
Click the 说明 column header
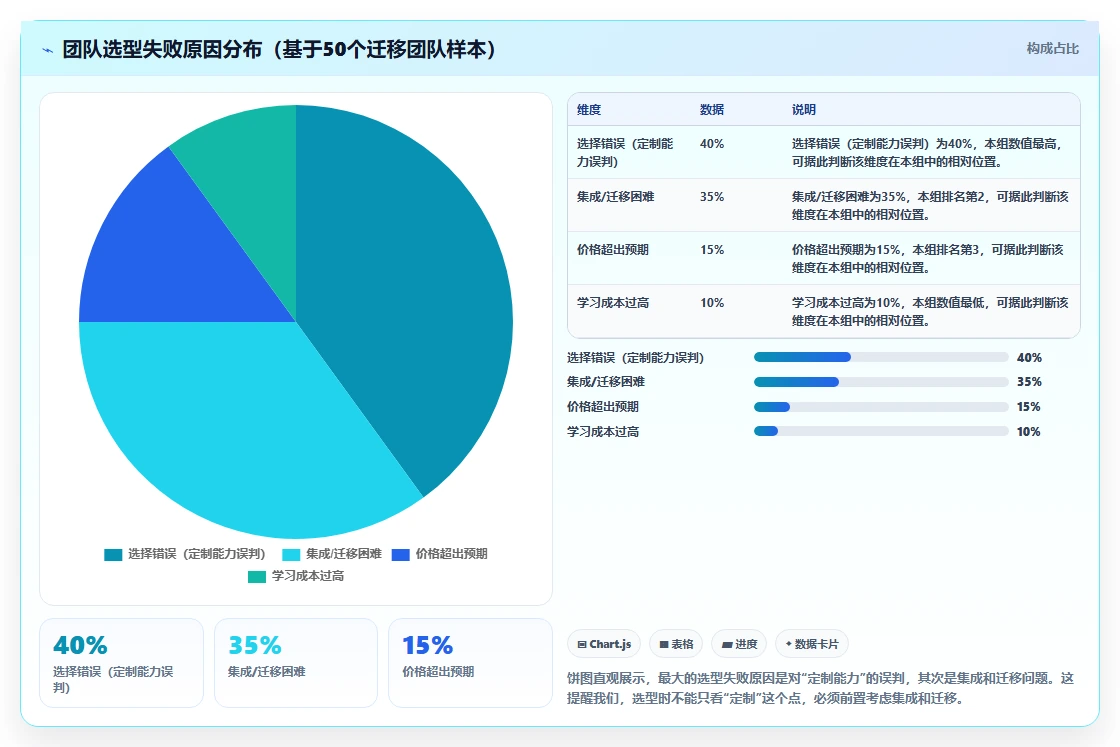pos(804,110)
